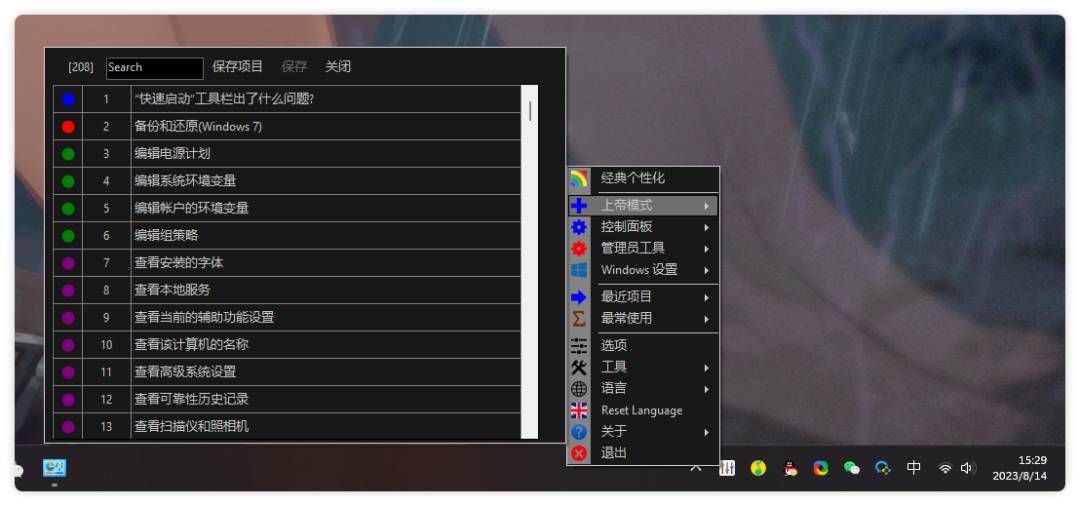
Task: Expand the 最近项目 submenu arrow
Action: pos(707,298)
